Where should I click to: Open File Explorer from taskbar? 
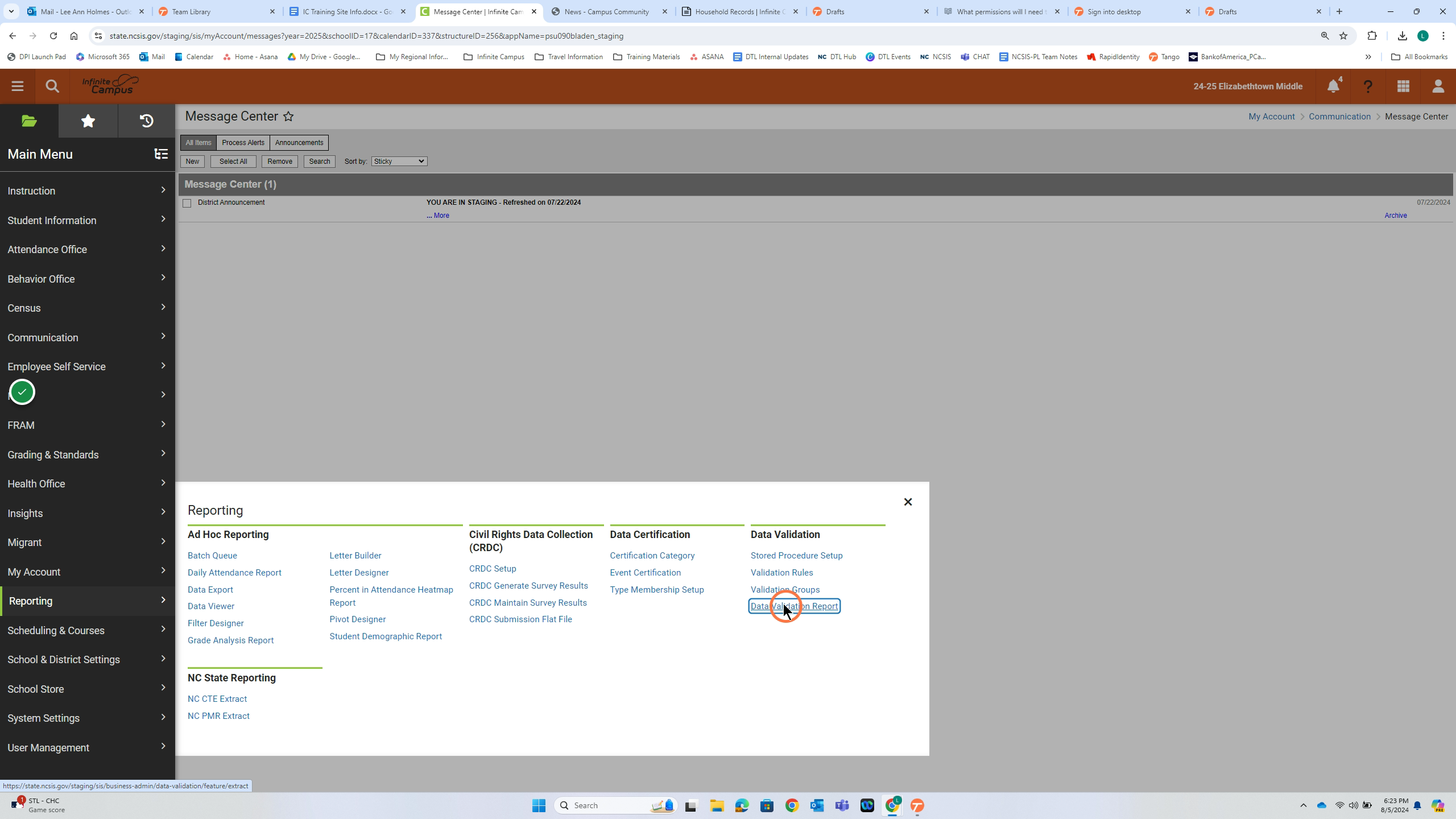pyautogui.click(x=717, y=805)
